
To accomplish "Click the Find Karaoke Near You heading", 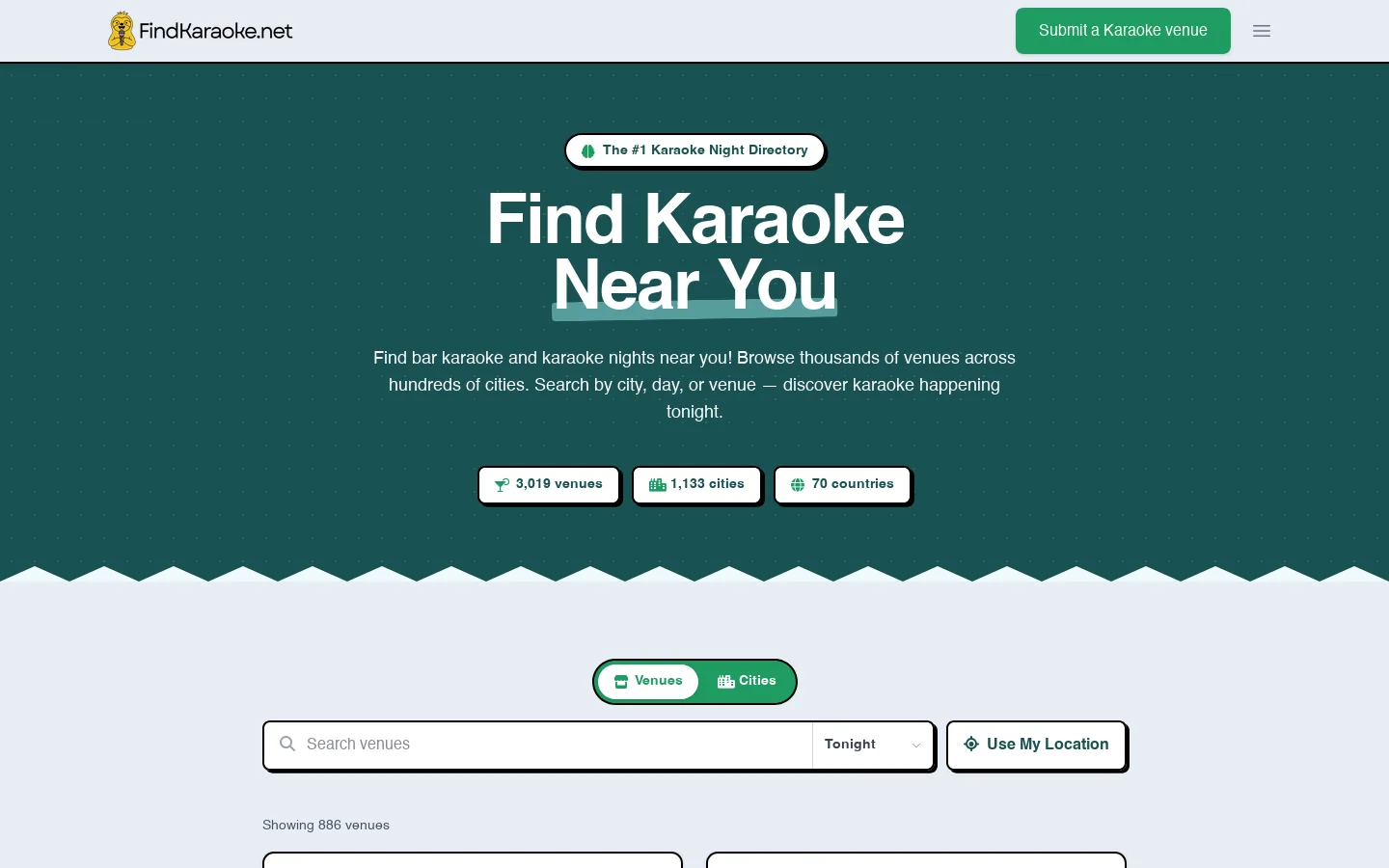I will click(695, 253).
